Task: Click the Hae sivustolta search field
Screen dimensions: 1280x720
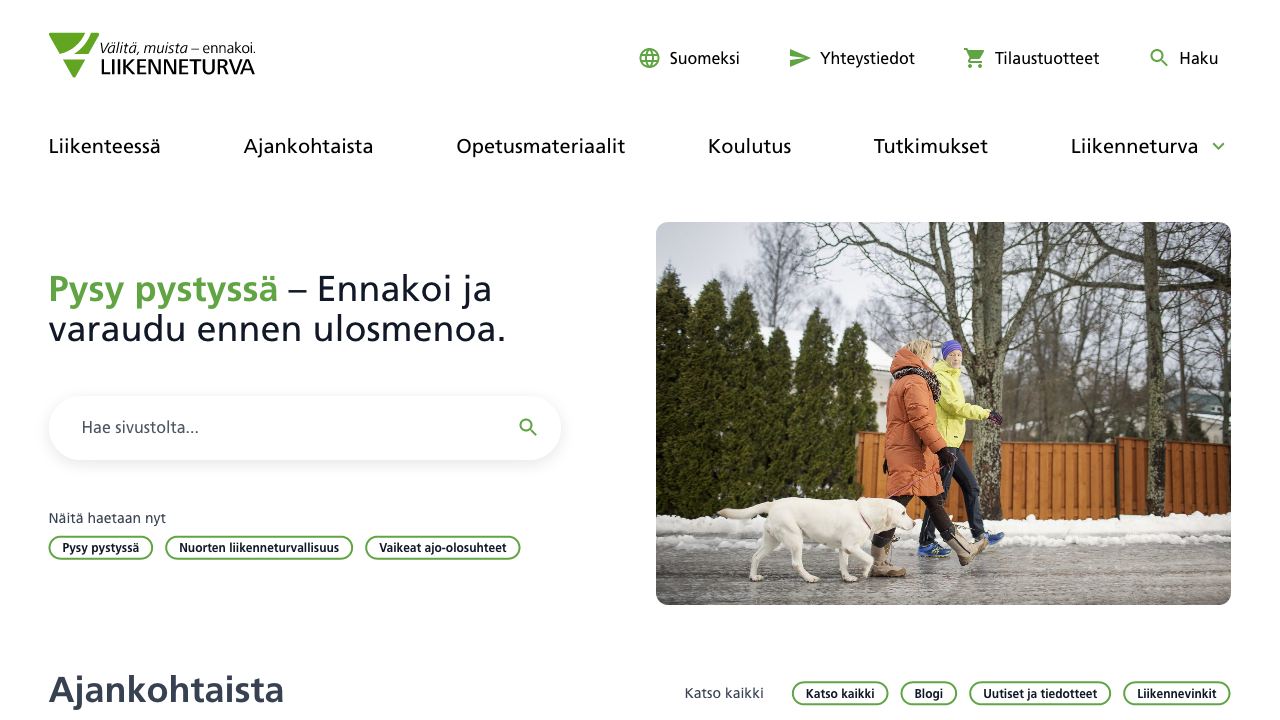Action: [x=305, y=428]
